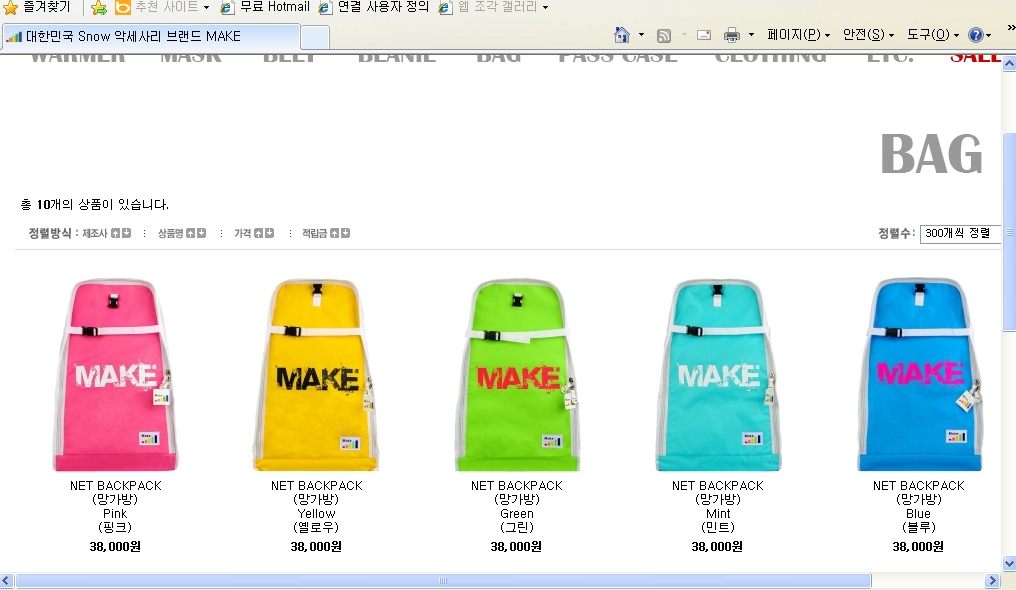This screenshot has width=1016, height=590.
Task: Open the 무료 Hotmail favorites link
Action: click(x=265, y=7)
